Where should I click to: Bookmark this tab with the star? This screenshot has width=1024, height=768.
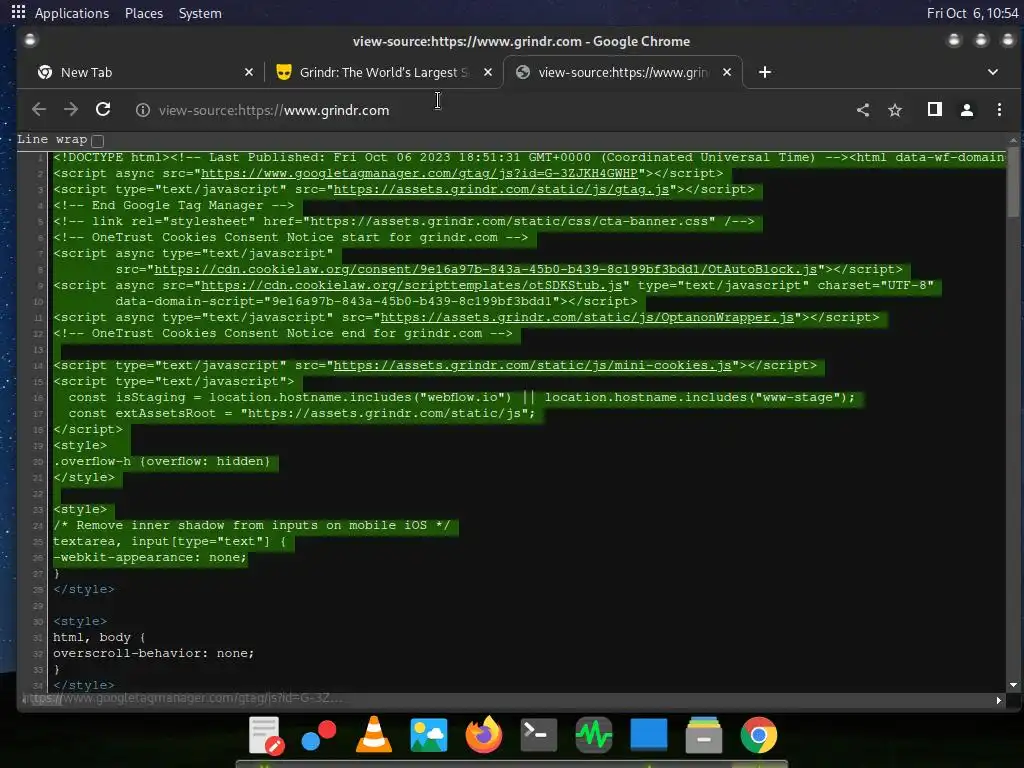(x=895, y=110)
